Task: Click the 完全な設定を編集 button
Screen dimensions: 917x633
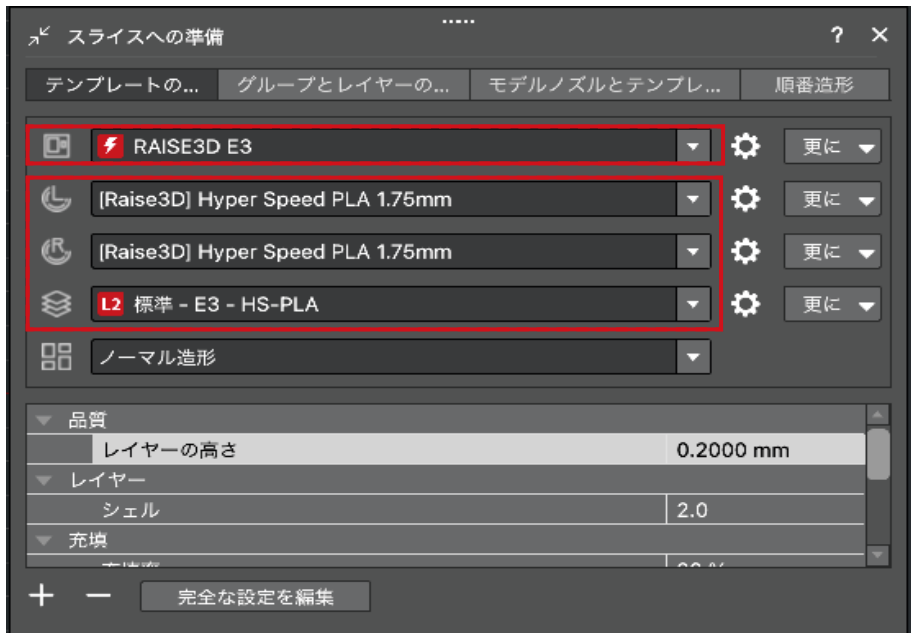Action: click(x=256, y=596)
